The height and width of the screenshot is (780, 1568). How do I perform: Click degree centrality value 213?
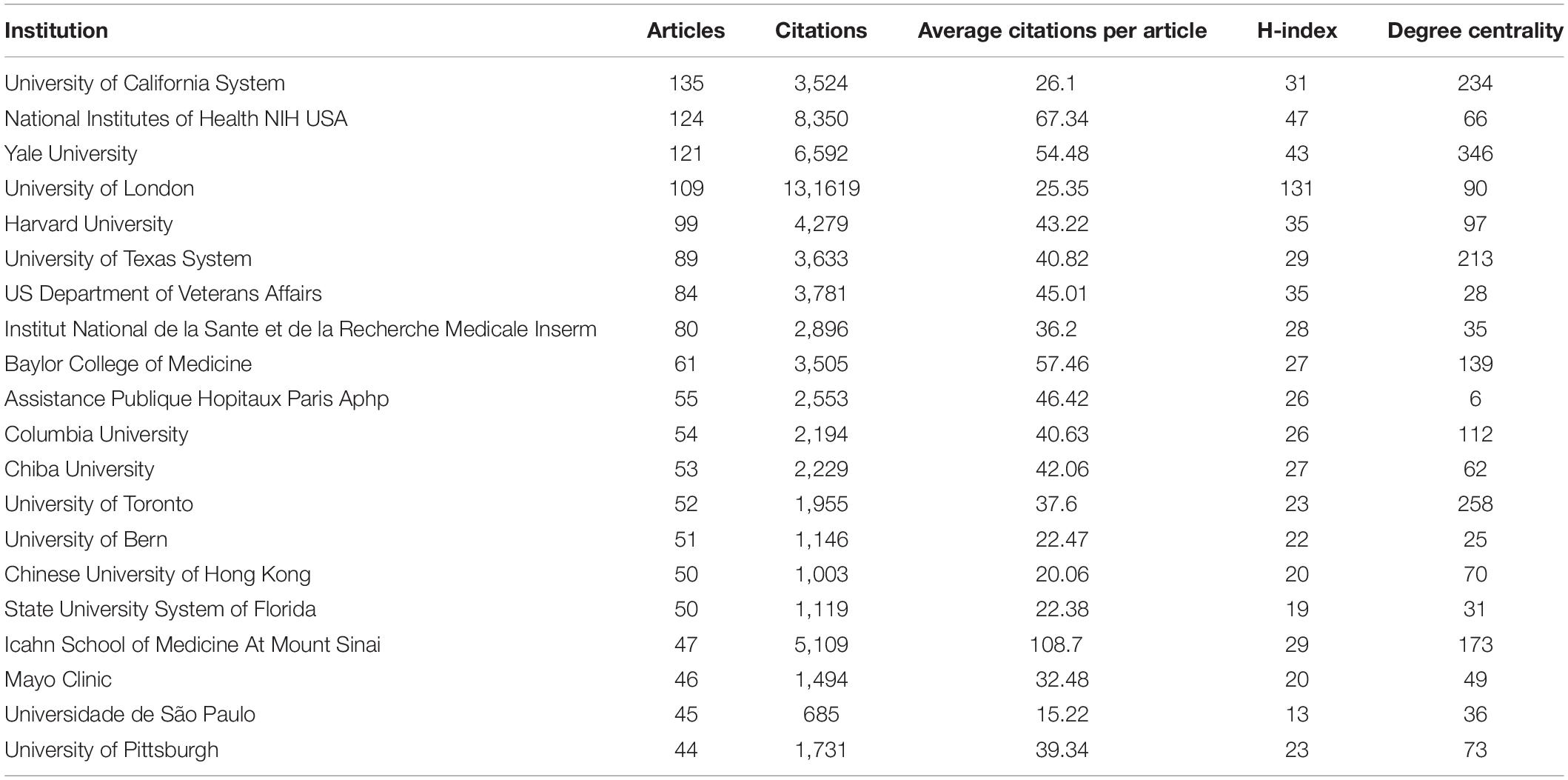[1475, 259]
